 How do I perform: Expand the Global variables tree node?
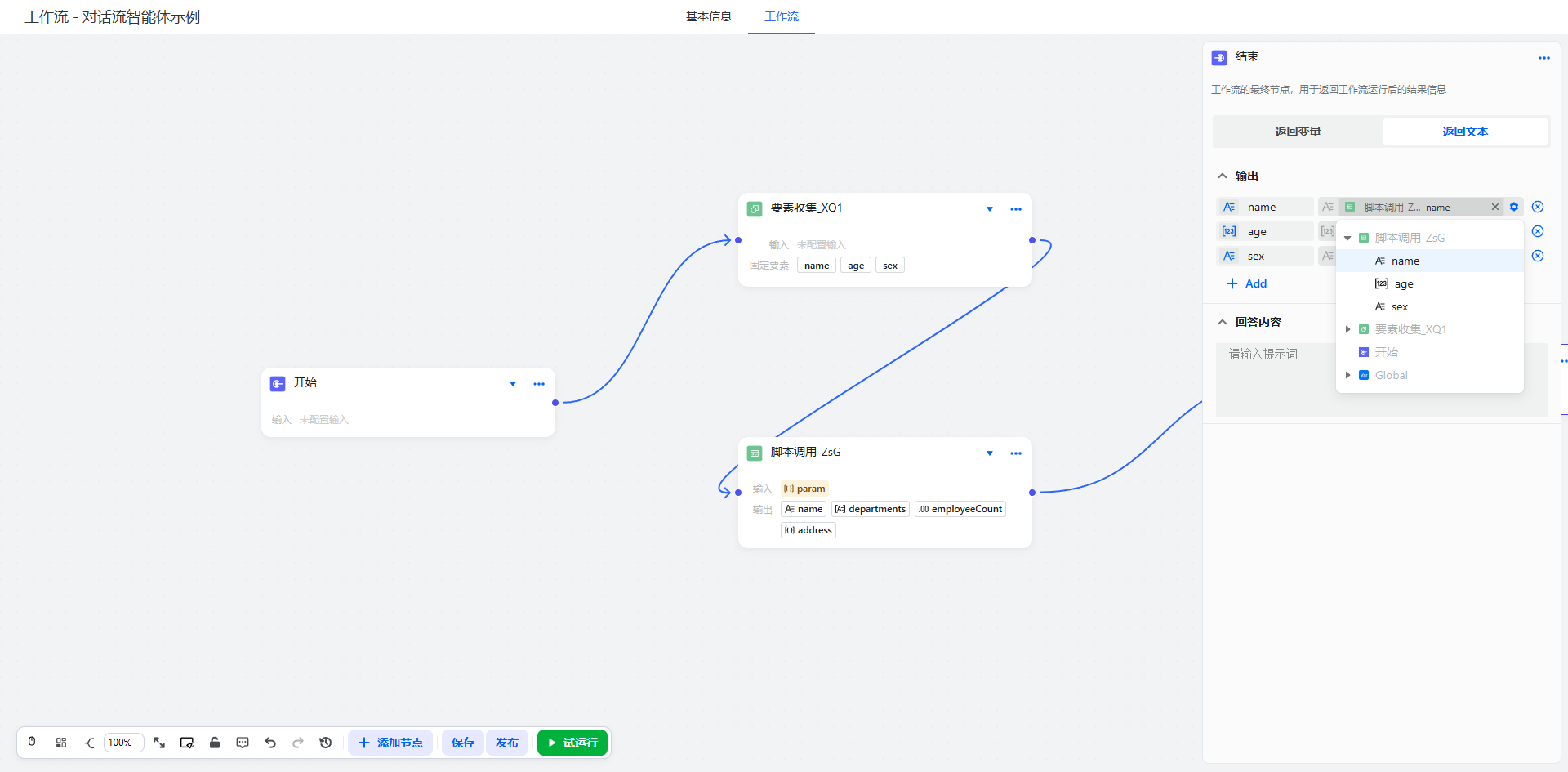(x=1348, y=375)
